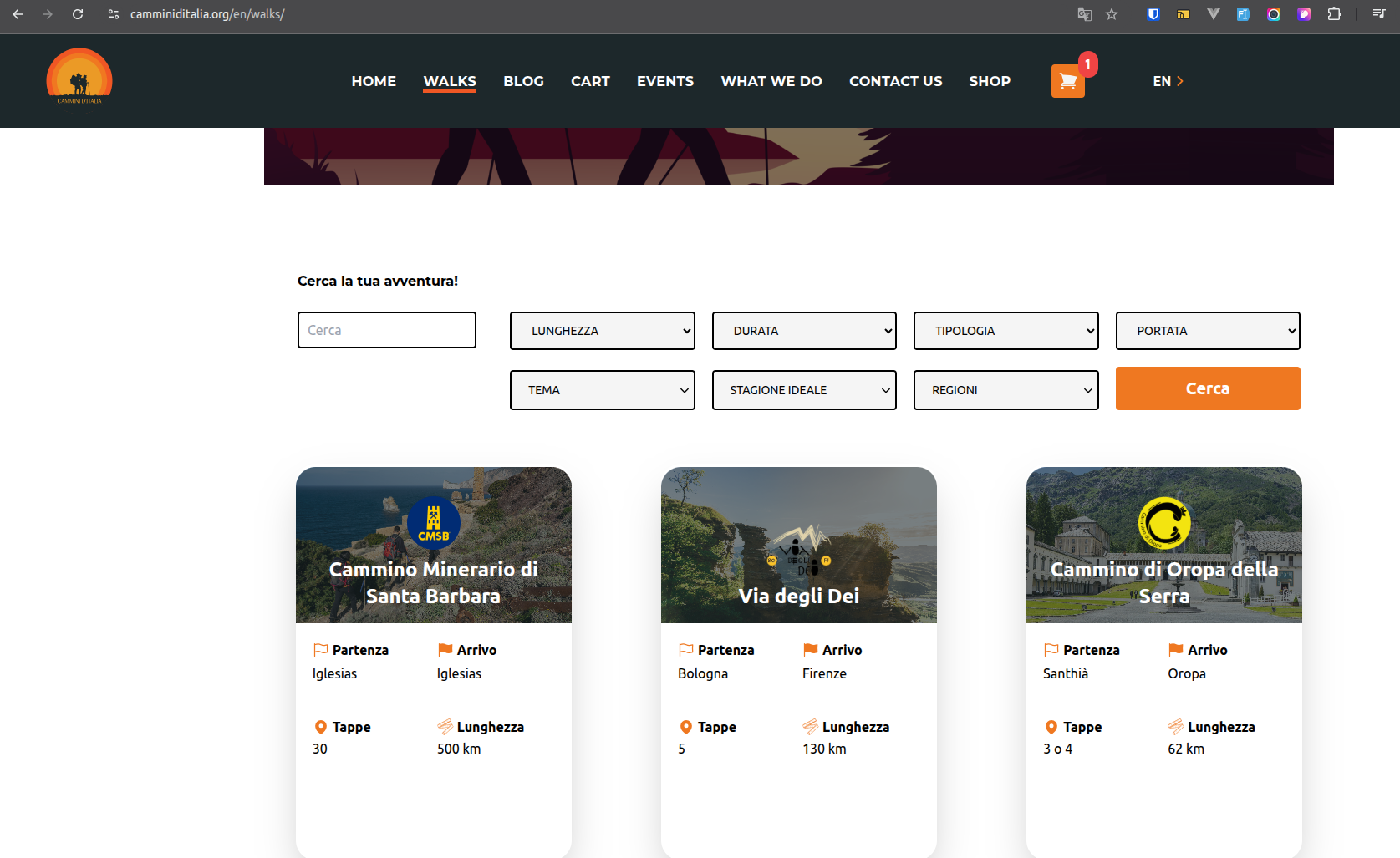The width and height of the screenshot is (1400, 858).
Task: Expand the DURATA filter
Action: pyautogui.click(x=804, y=331)
